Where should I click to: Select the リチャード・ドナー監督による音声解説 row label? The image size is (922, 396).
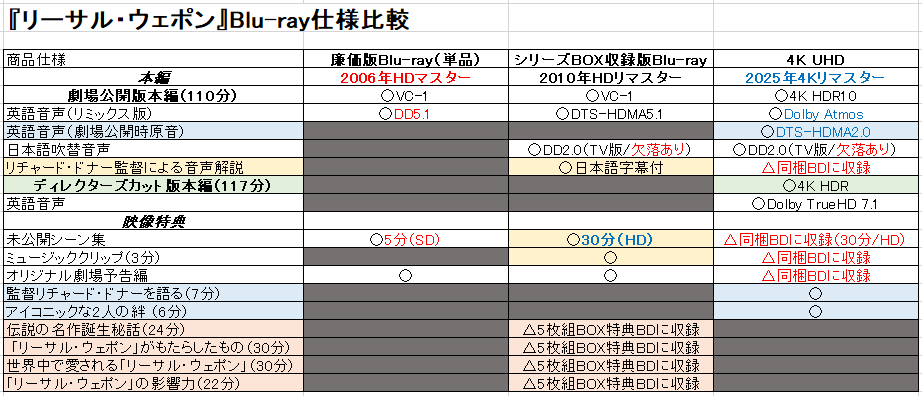coord(153,167)
